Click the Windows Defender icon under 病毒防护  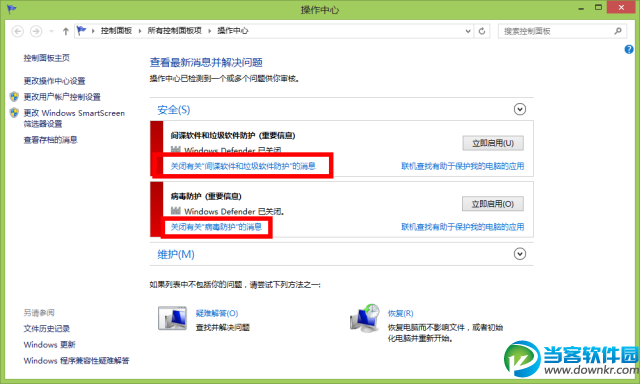pos(176,211)
